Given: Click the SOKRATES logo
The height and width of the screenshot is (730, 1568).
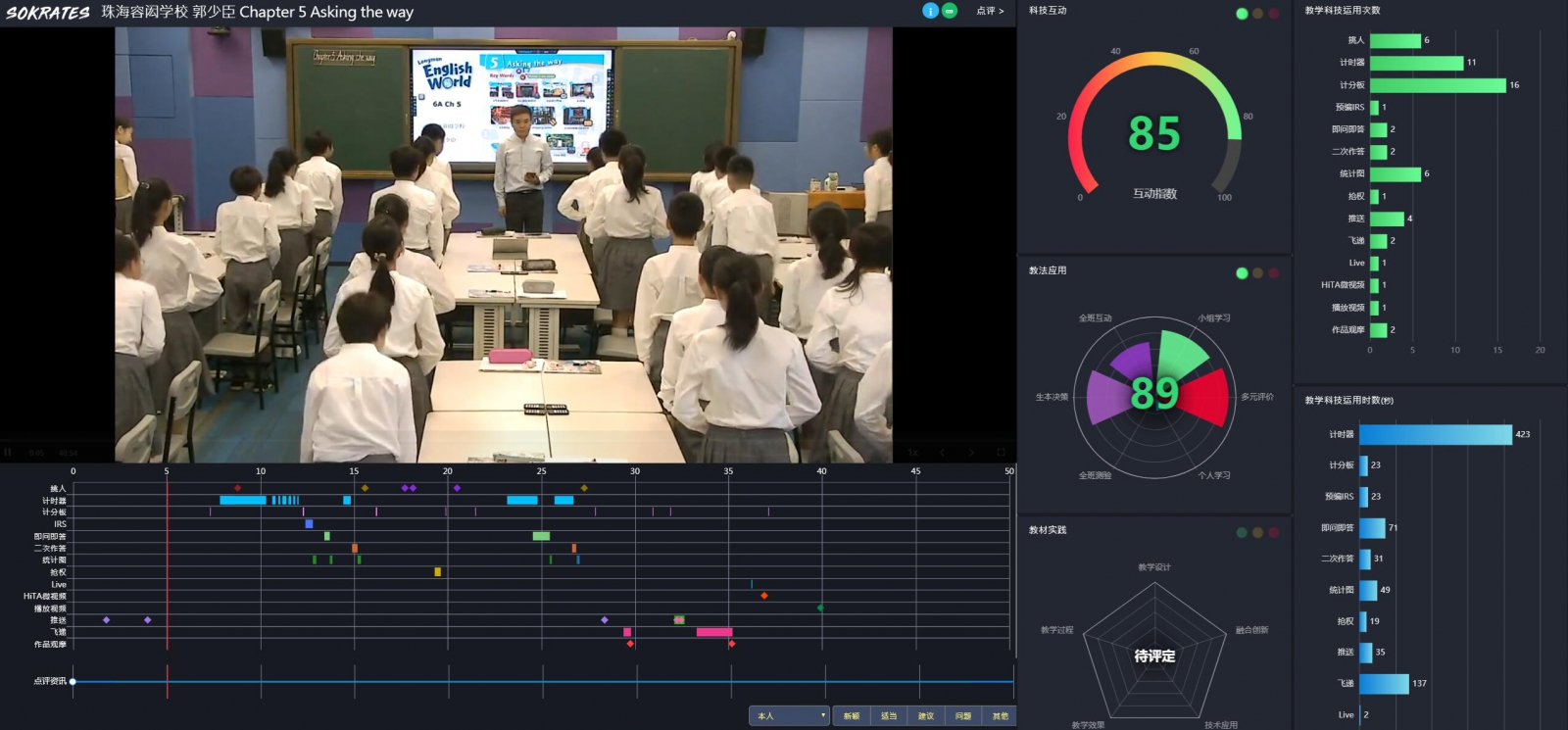Looking at the screenshot, I should click(x=47, y=13).
